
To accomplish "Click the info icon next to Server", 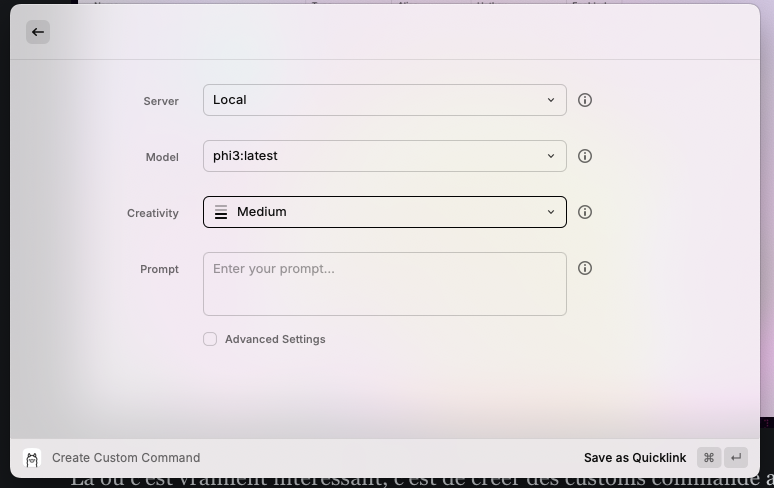I will [x=585, y=100].
